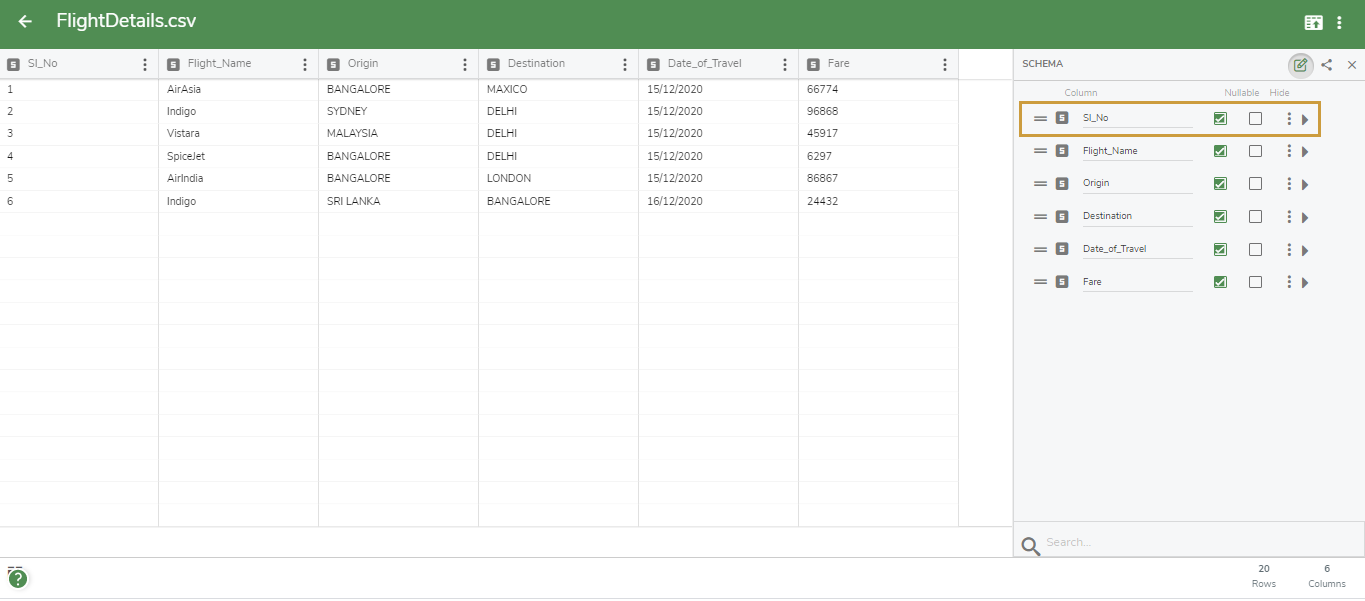1365x601 pixels.
Task: Select the string type icon beside Fare
Action: [1062, 281]
